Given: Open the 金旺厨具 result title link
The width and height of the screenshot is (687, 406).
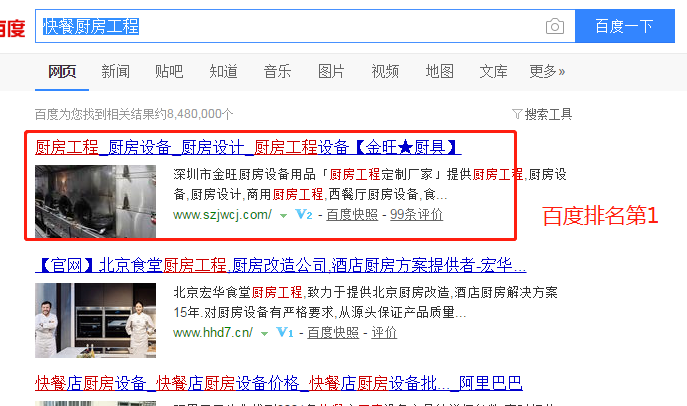Looking at the screenshot, I should coord(247,147).
